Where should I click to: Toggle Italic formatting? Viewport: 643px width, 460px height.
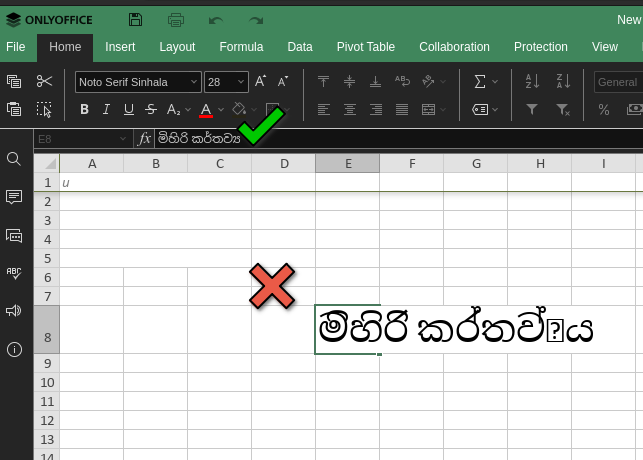(x=106, y=109)
